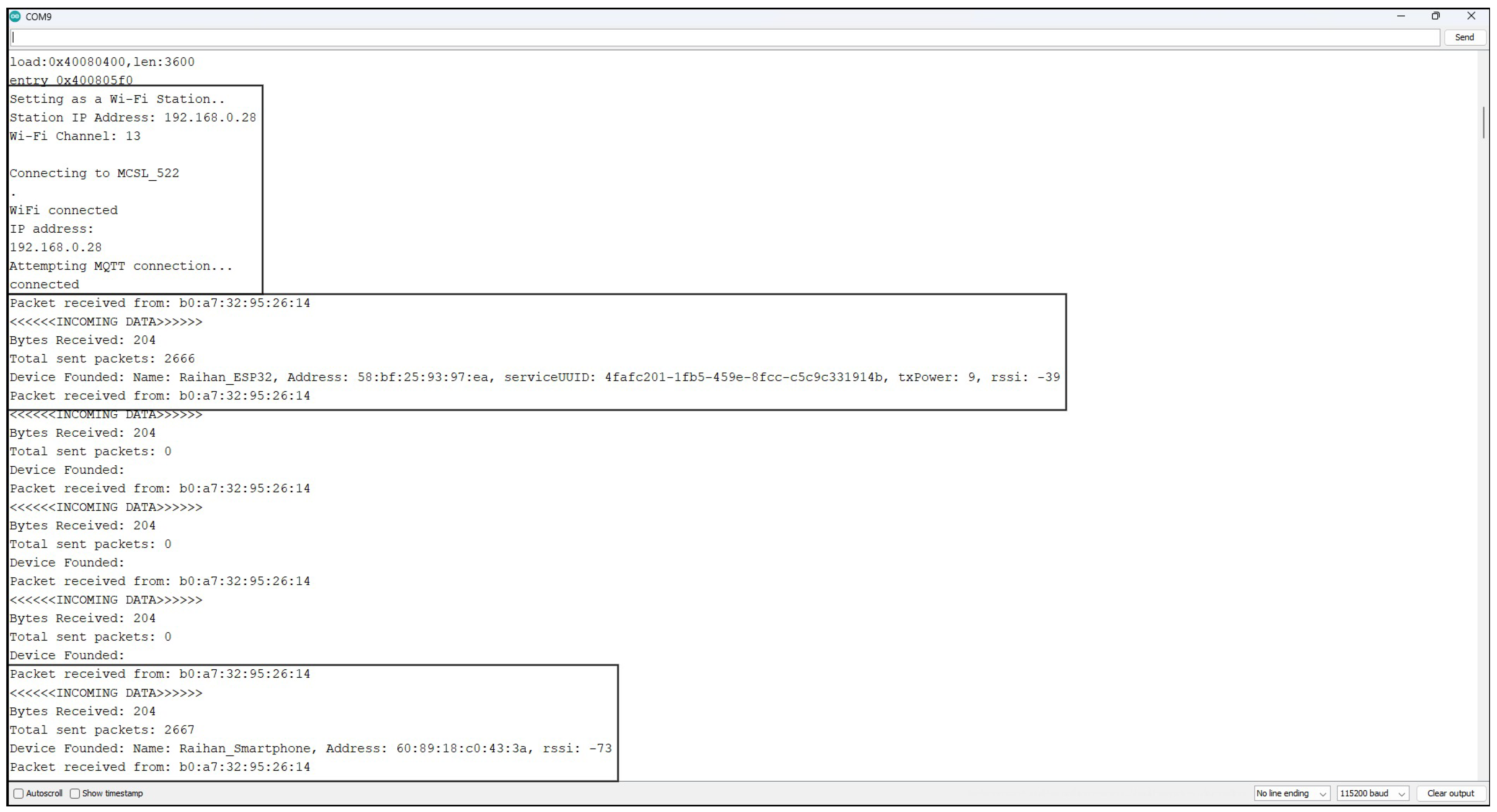Image resolution: width=1497 pixels, height=812 pixels.
Task: Click the Total sent packets: 2666 line
Action: point(102,358)
